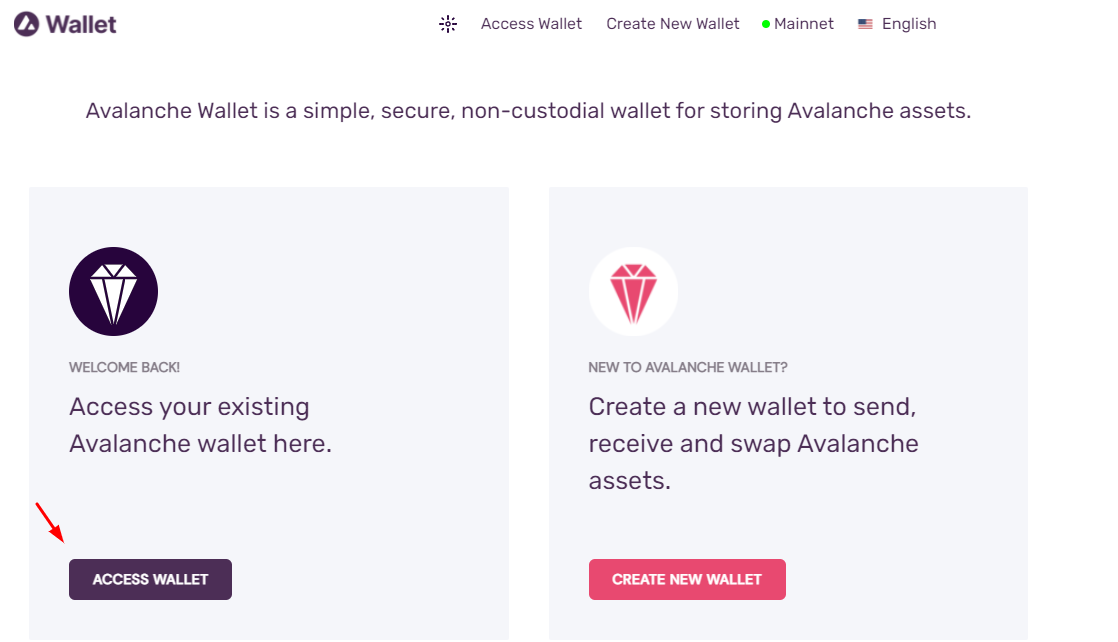
Task: Click the "Wallet" brand name text
Action: [81, 24]
